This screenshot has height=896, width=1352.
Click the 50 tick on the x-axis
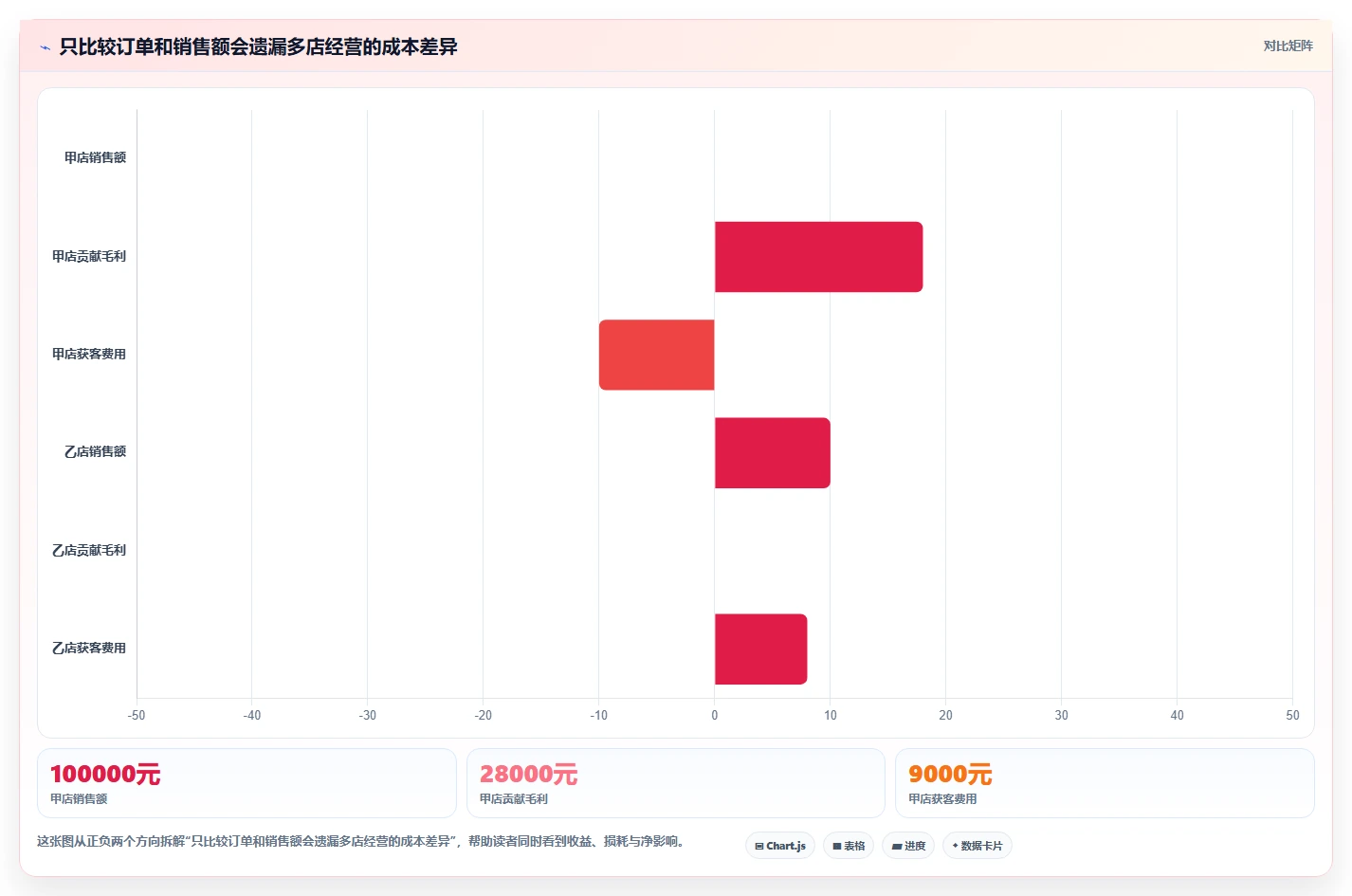tap(1292, 715)
